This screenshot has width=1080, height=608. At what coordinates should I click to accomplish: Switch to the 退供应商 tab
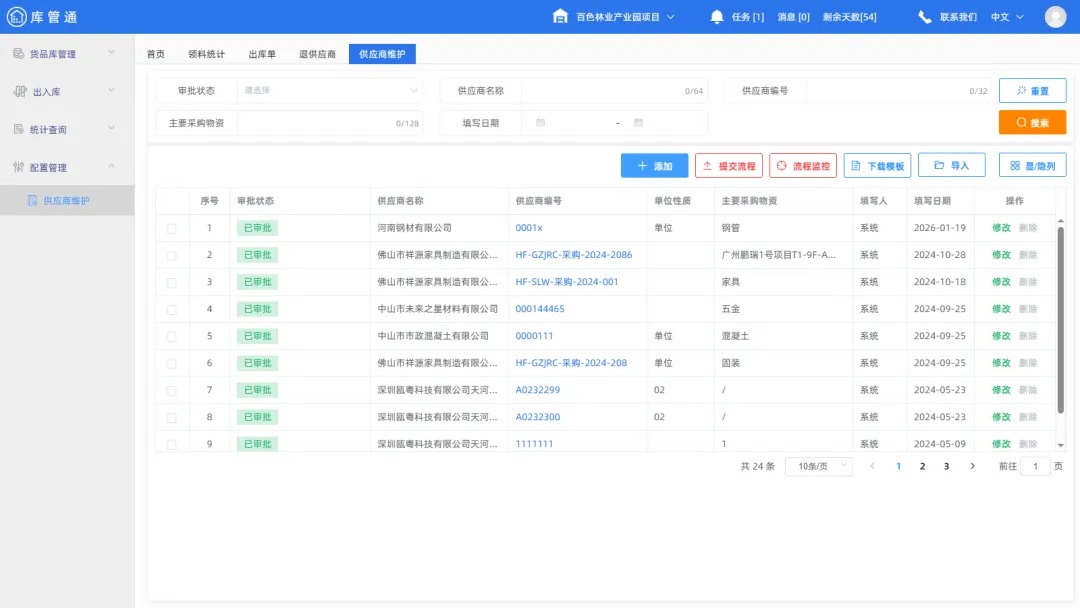coord(317,54)
